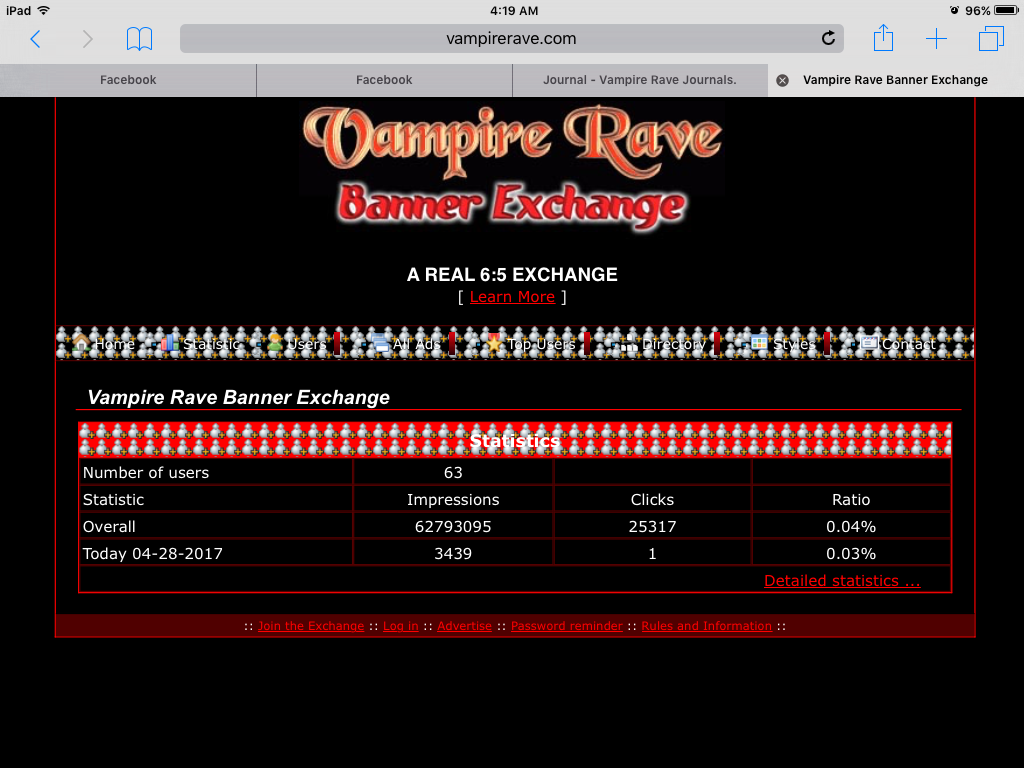The width and height of the screenshot is (1024, 768).
Task: Tap the Wi-Fi icon in status bar
Action: coord(44,10)
